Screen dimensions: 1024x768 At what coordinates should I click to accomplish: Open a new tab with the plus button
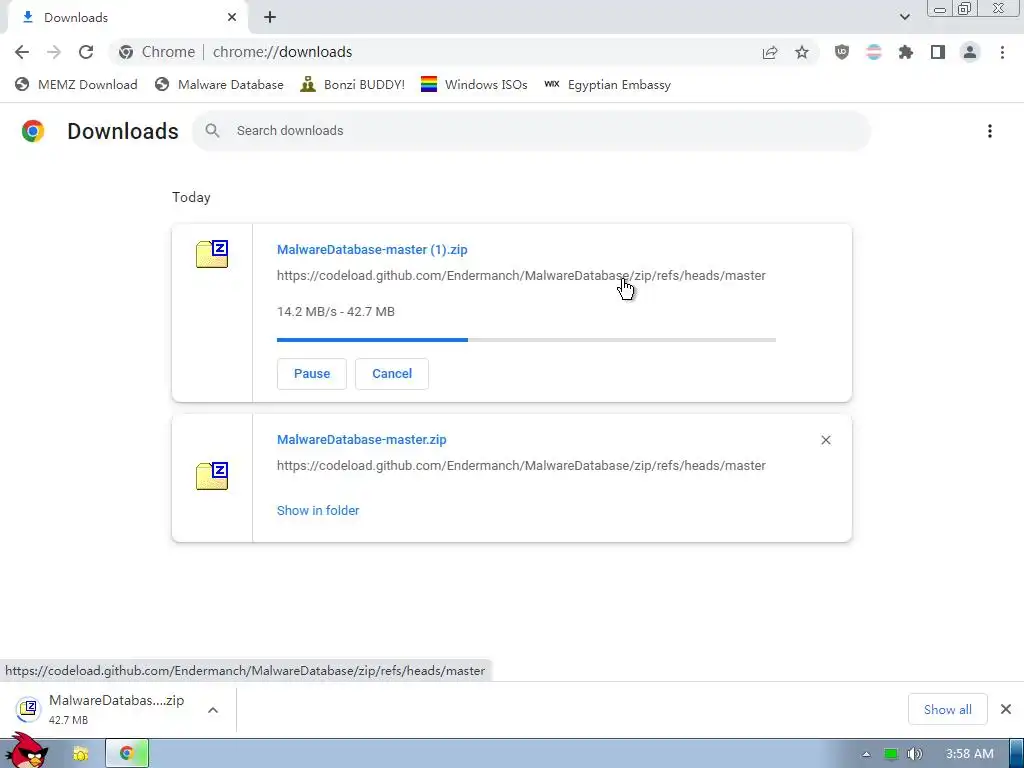[x=270, y=18]
